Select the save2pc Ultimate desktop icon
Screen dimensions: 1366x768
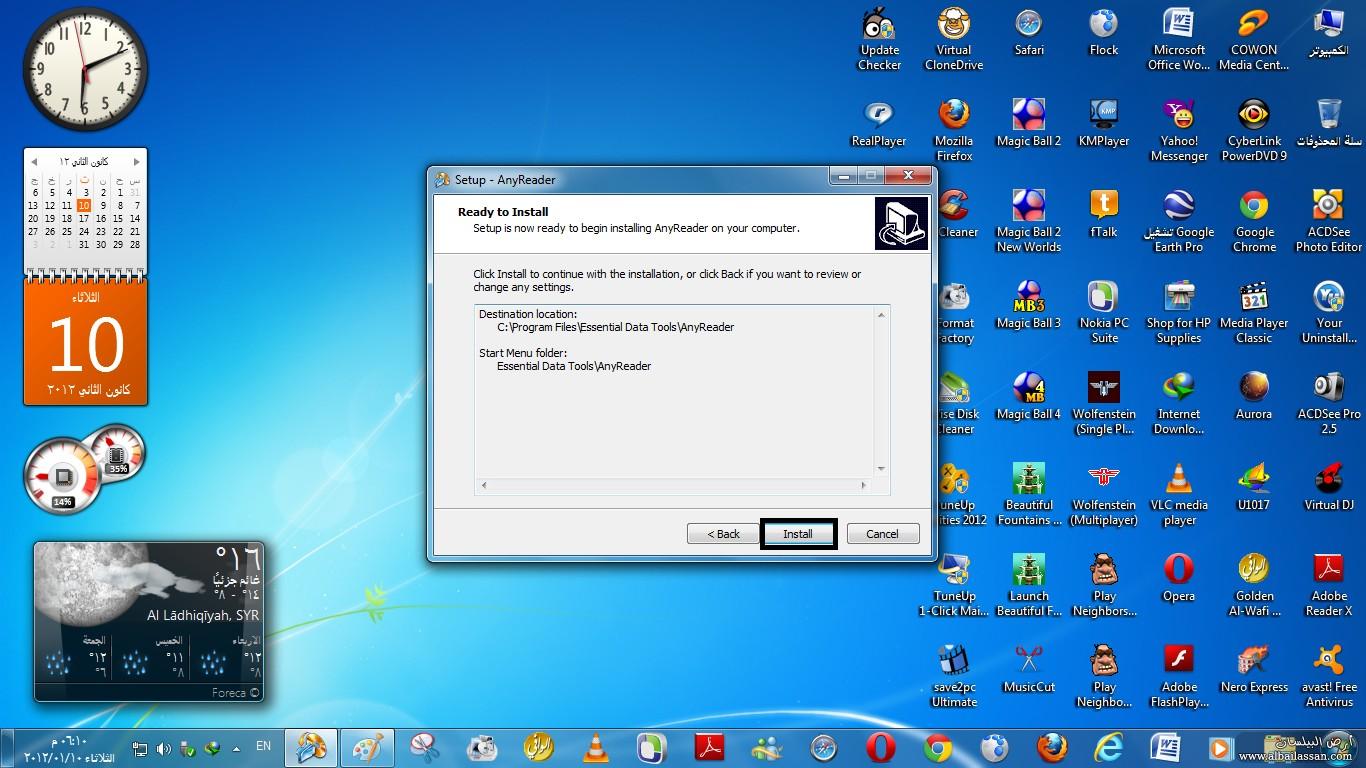pos(954,677)
